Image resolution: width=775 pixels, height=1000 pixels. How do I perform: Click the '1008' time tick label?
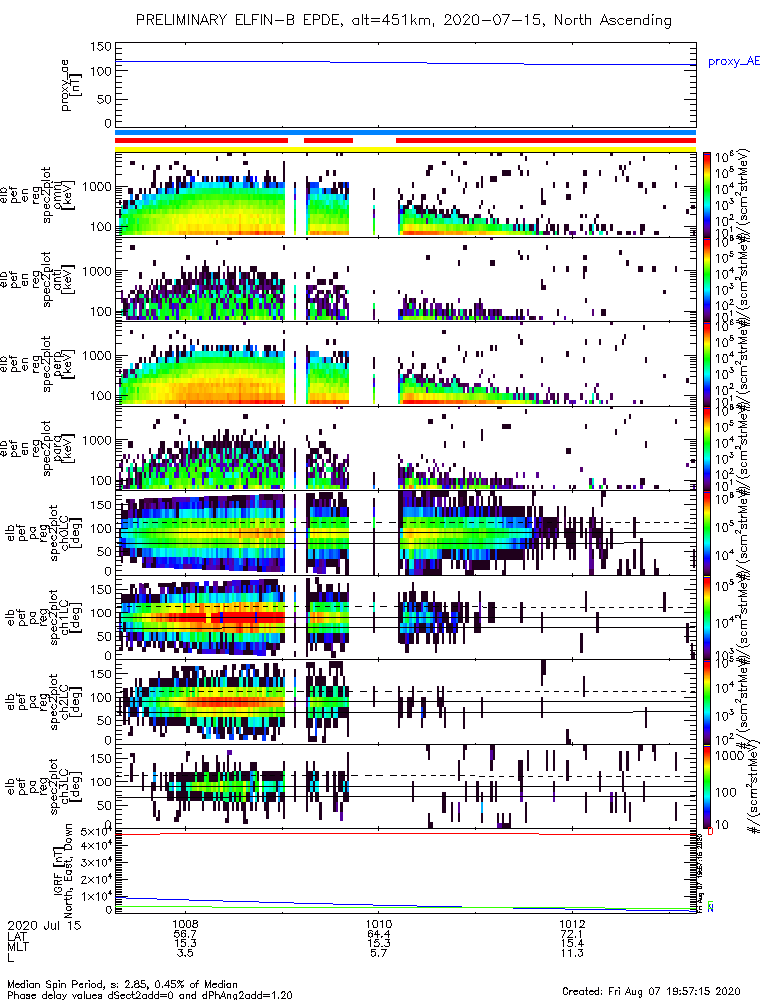click(x=185, y=923)
